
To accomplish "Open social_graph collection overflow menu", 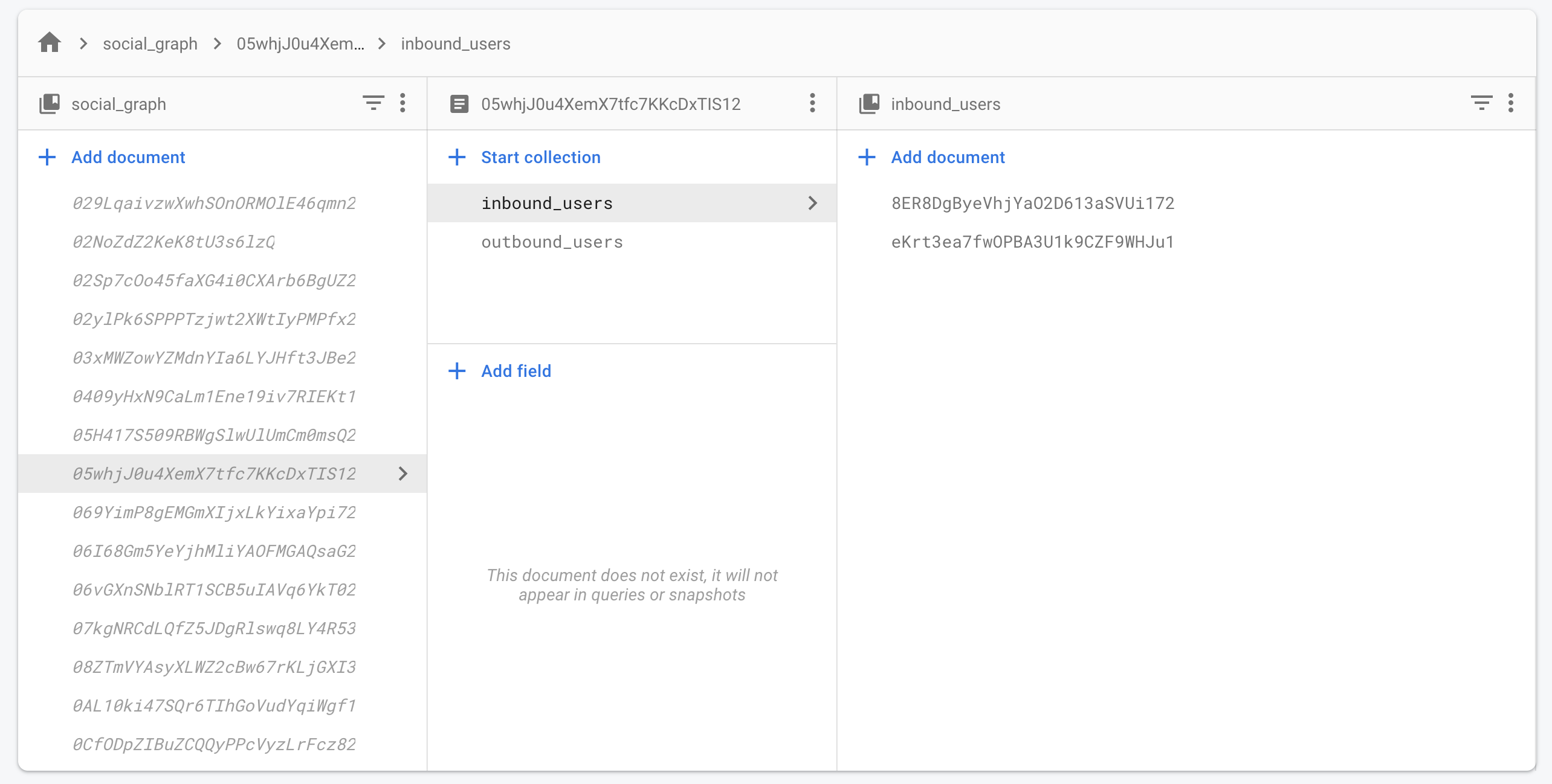I will point(403,103).
